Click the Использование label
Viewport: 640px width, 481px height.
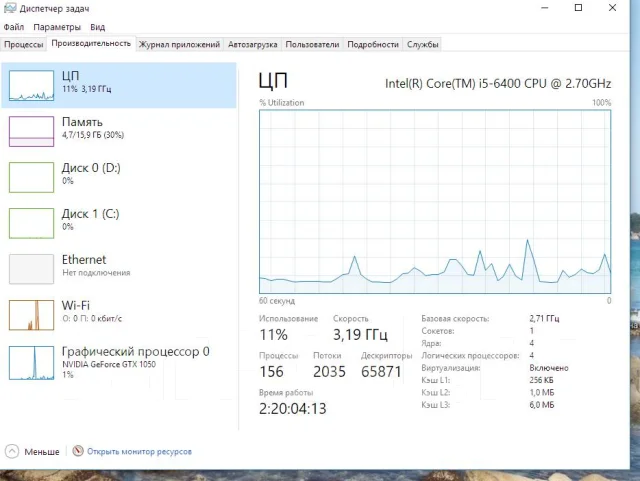288,318
